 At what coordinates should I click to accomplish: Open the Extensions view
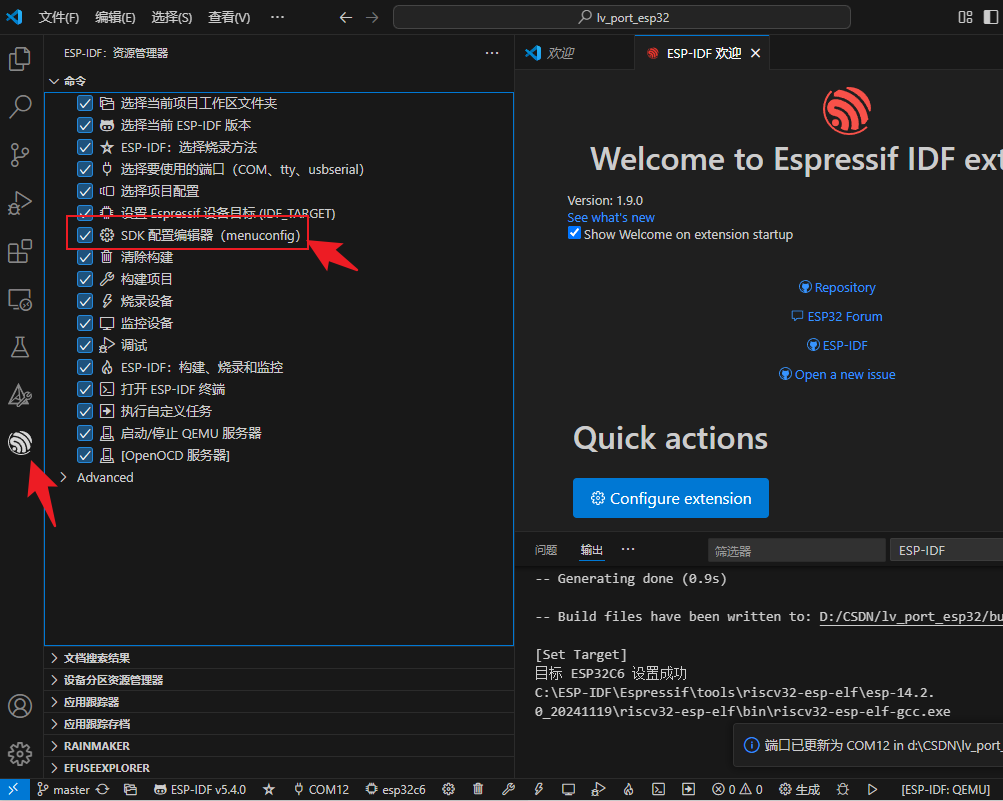click(x=20, y=251)
